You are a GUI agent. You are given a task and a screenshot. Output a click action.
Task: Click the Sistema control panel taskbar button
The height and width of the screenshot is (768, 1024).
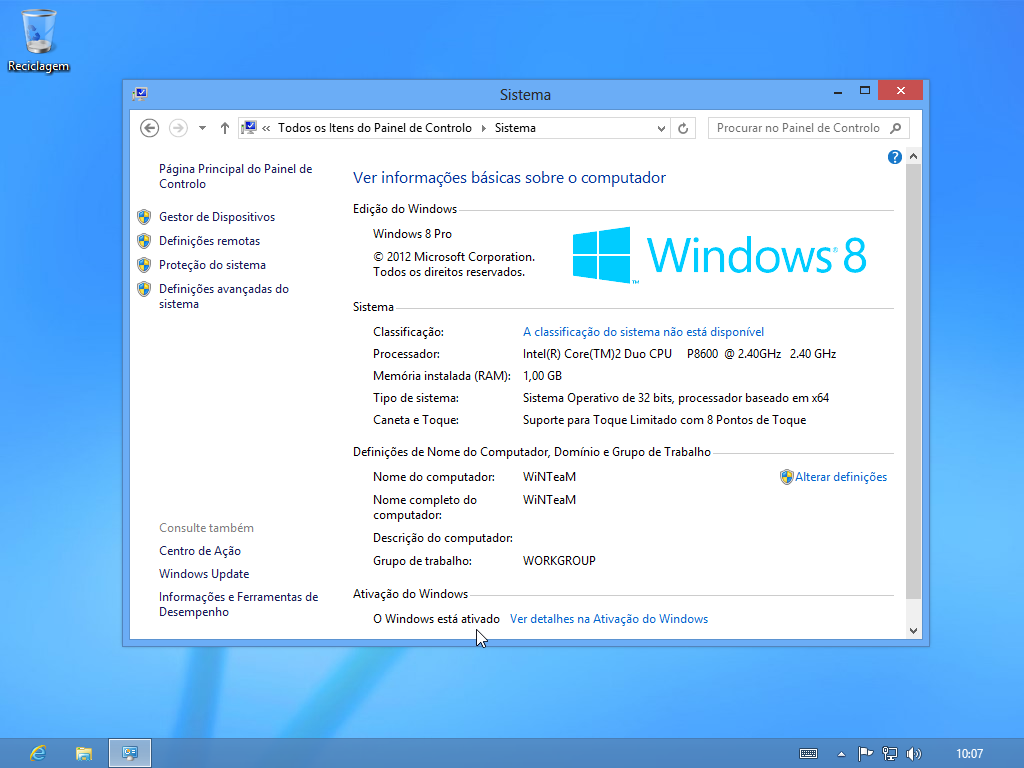point(130,754)
